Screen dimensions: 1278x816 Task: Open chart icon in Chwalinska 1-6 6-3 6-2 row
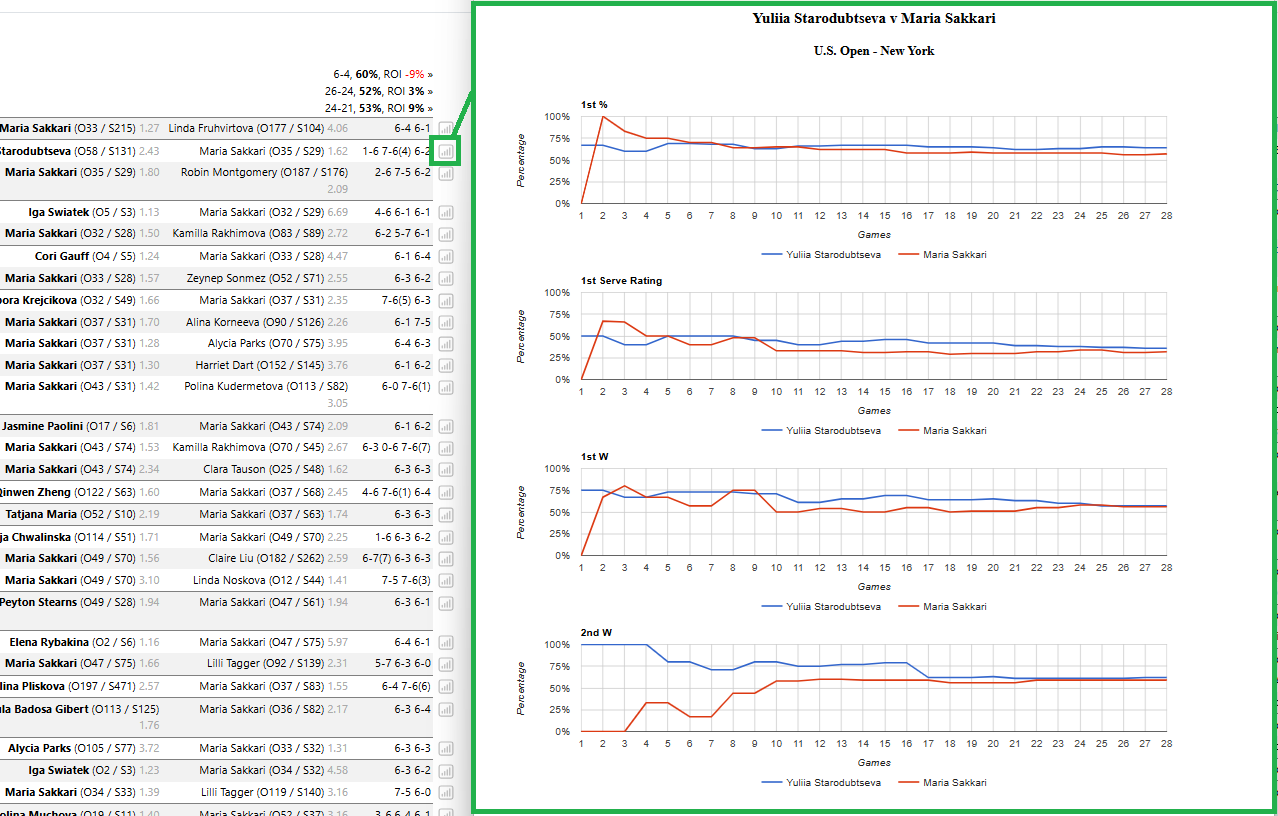[445, 538]
